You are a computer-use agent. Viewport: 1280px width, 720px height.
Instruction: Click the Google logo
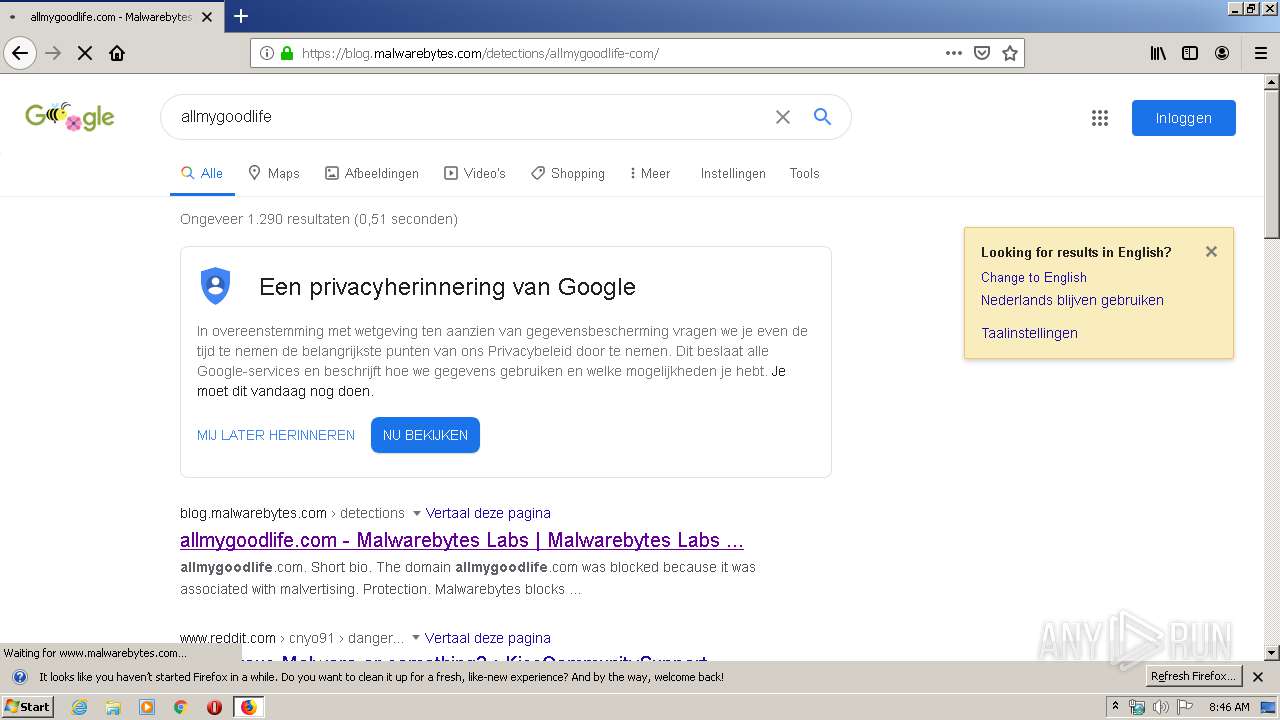(x=70, y=117)
